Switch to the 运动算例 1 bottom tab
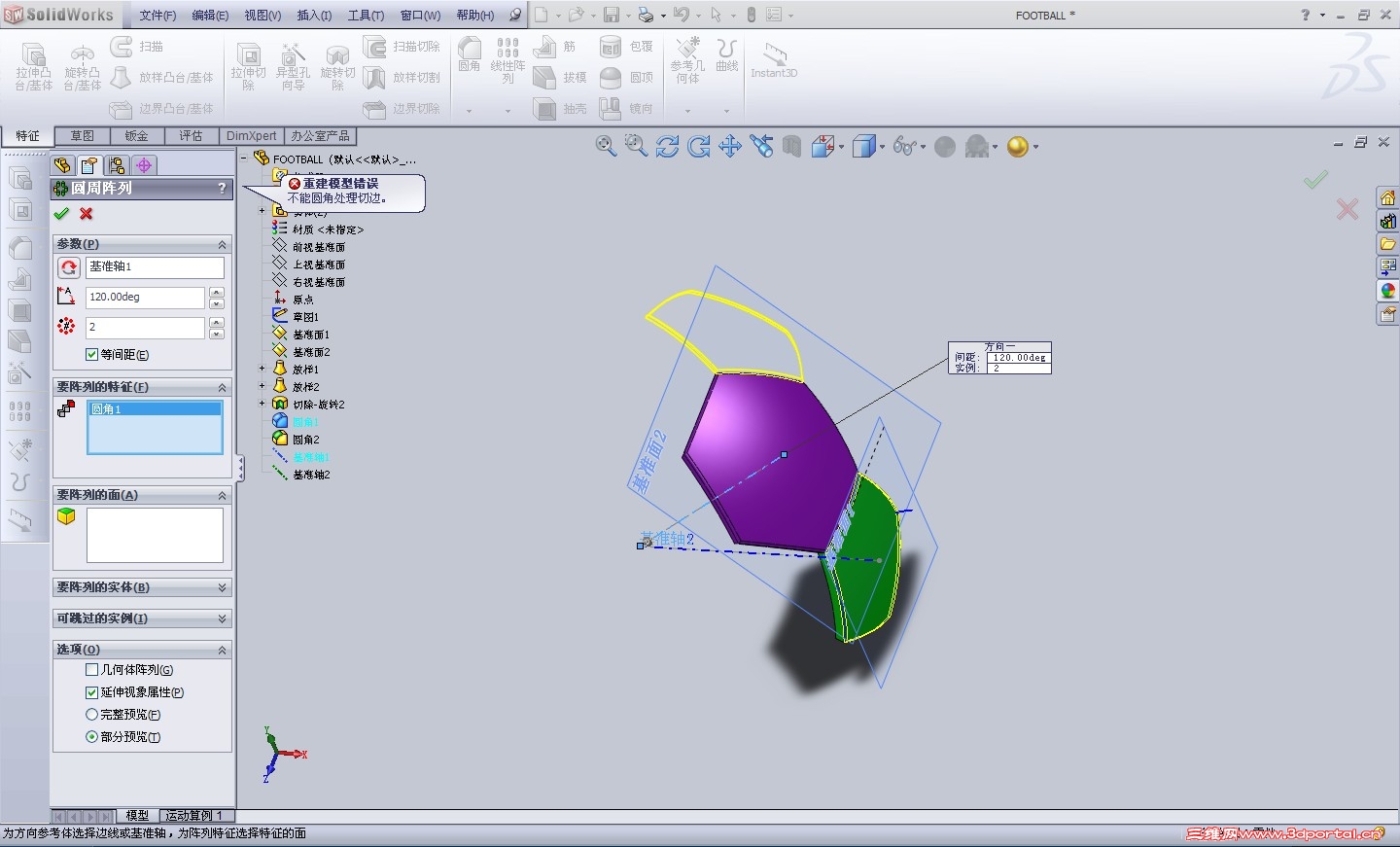The image size is (1400, 847). pyautogui.click(x=194, y=816)
